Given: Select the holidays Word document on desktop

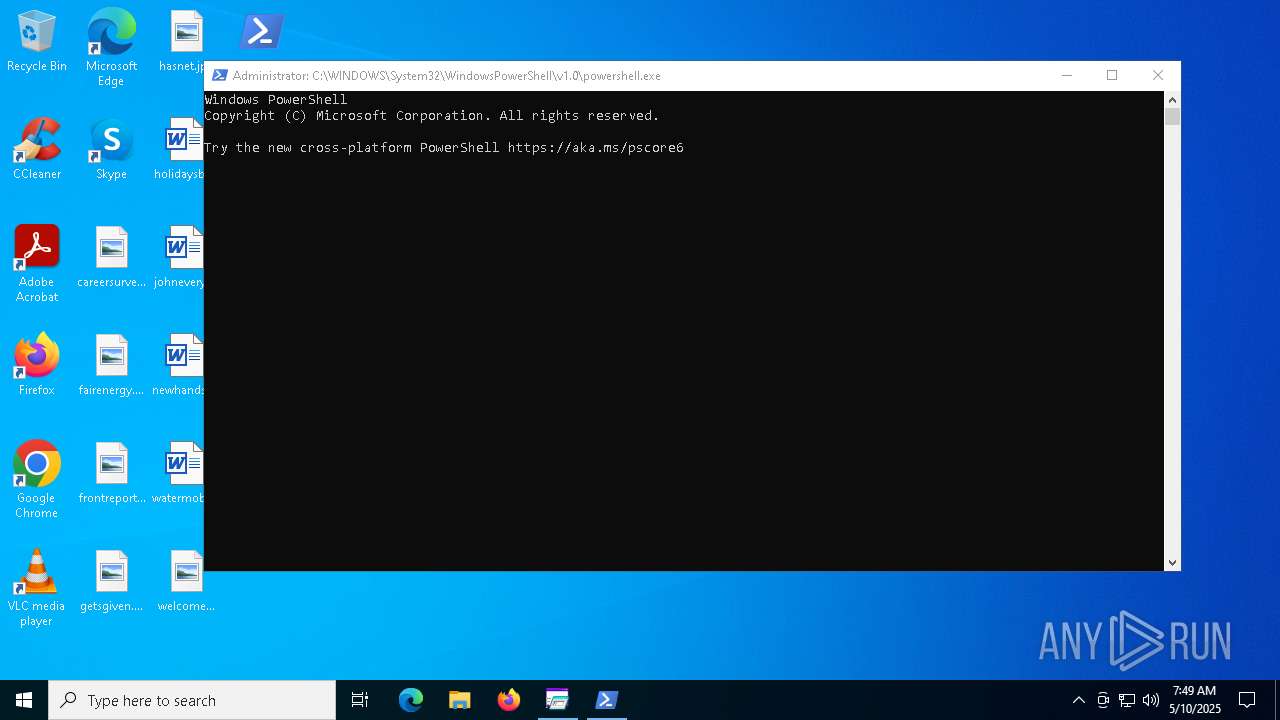Looking at the screenshot, I should (181, 150).
